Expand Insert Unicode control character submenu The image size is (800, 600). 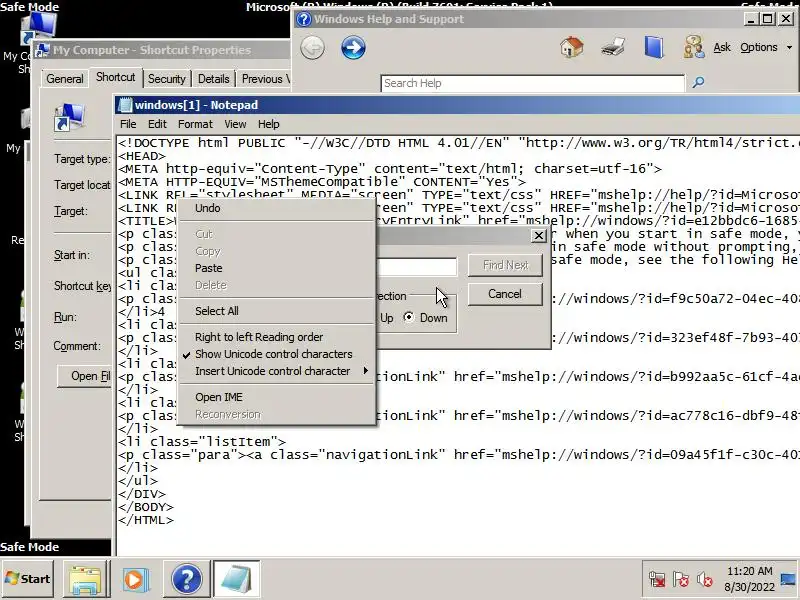(x=273, y=371)
